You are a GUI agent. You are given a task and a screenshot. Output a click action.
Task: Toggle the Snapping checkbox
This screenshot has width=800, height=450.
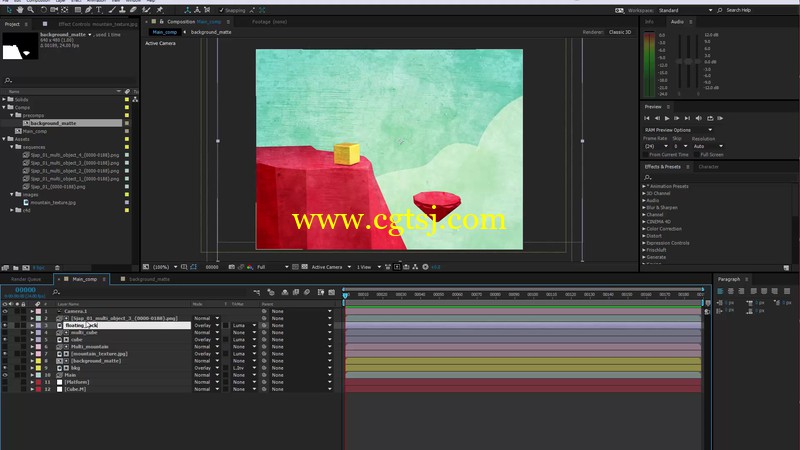tap(221, 10)
